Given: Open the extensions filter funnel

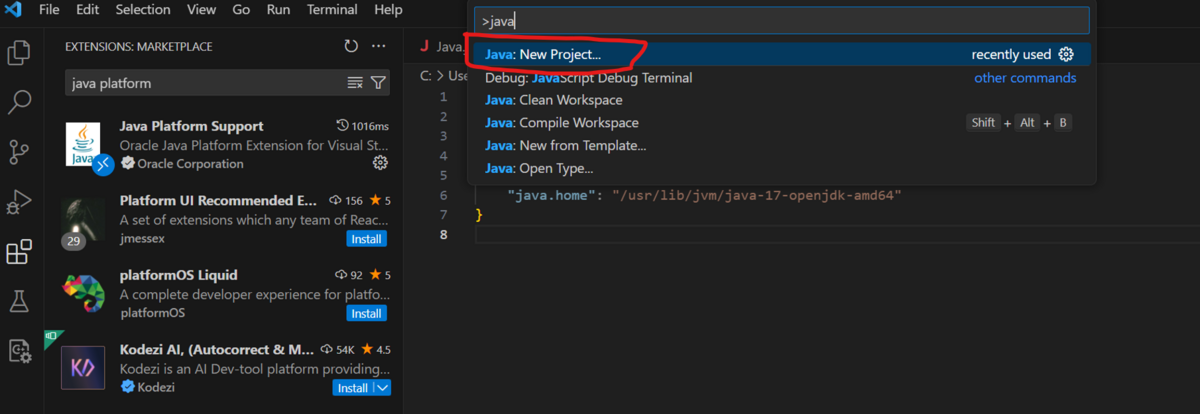Looking at the screenshot, I should point(378,83).
